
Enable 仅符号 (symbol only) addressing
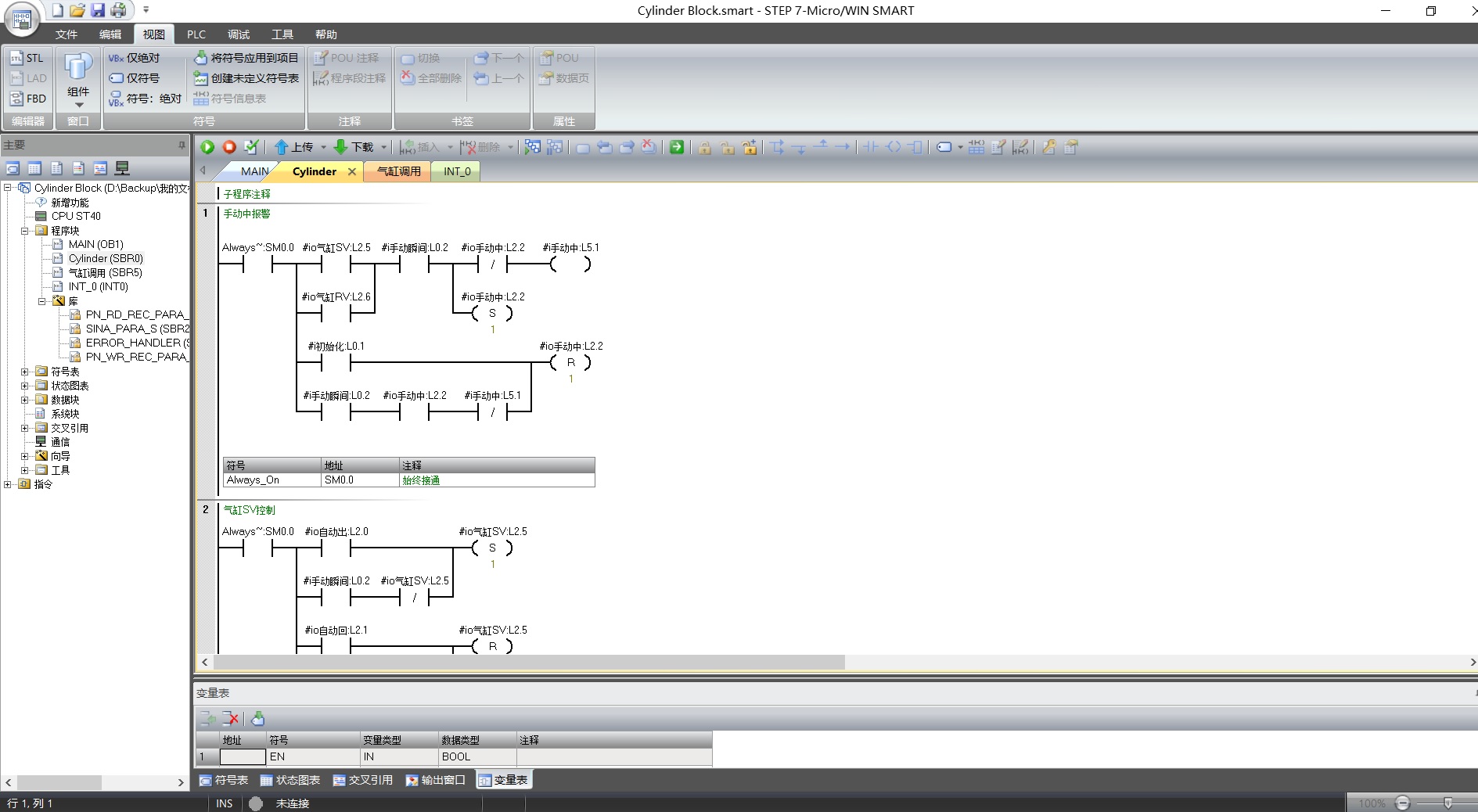click(135, 78)
